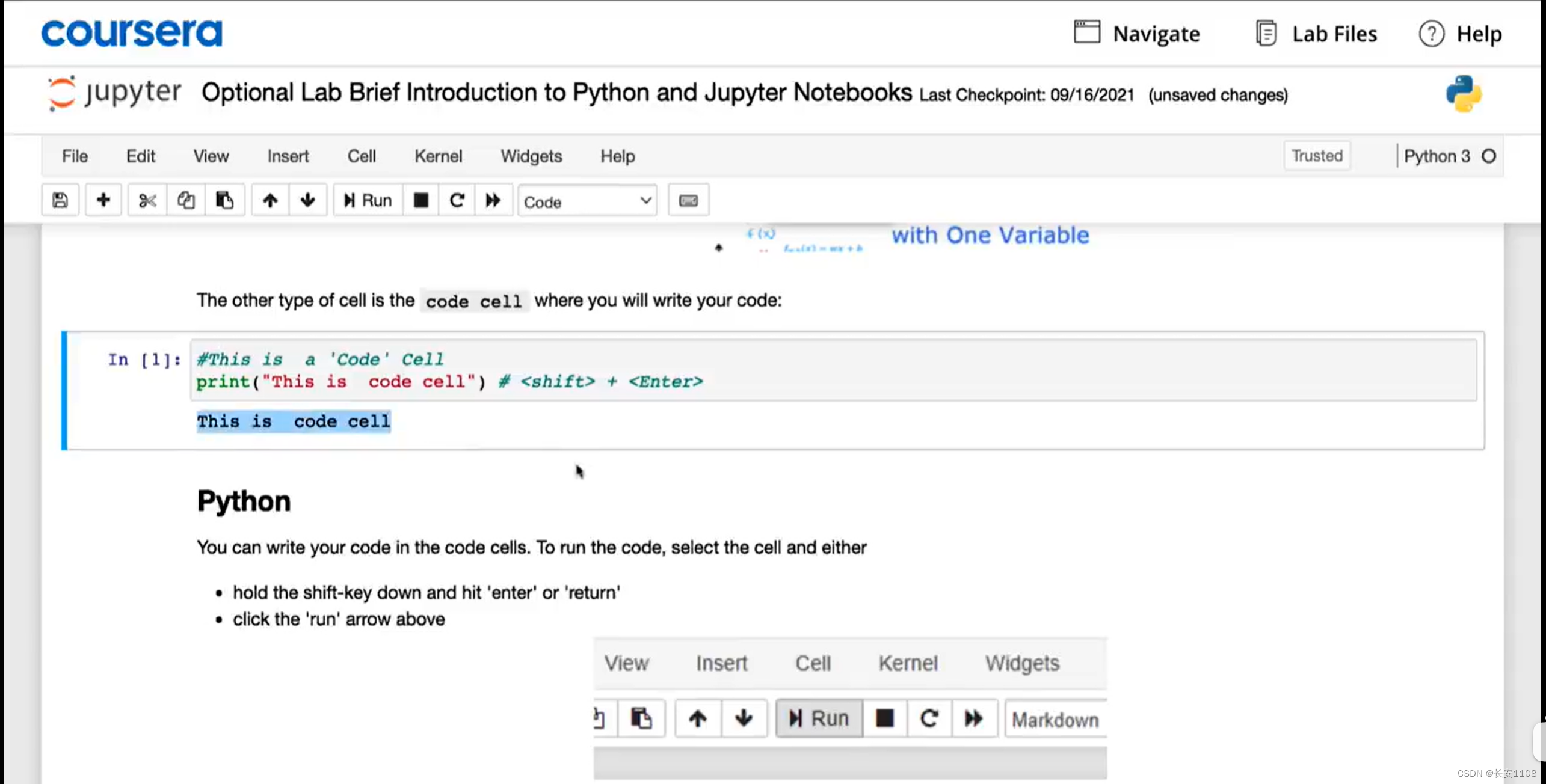Click the highlighted output 'This is code cell'
This screenshot has height=784, width=1546.
pyautogui.click(x=294, y=421)
